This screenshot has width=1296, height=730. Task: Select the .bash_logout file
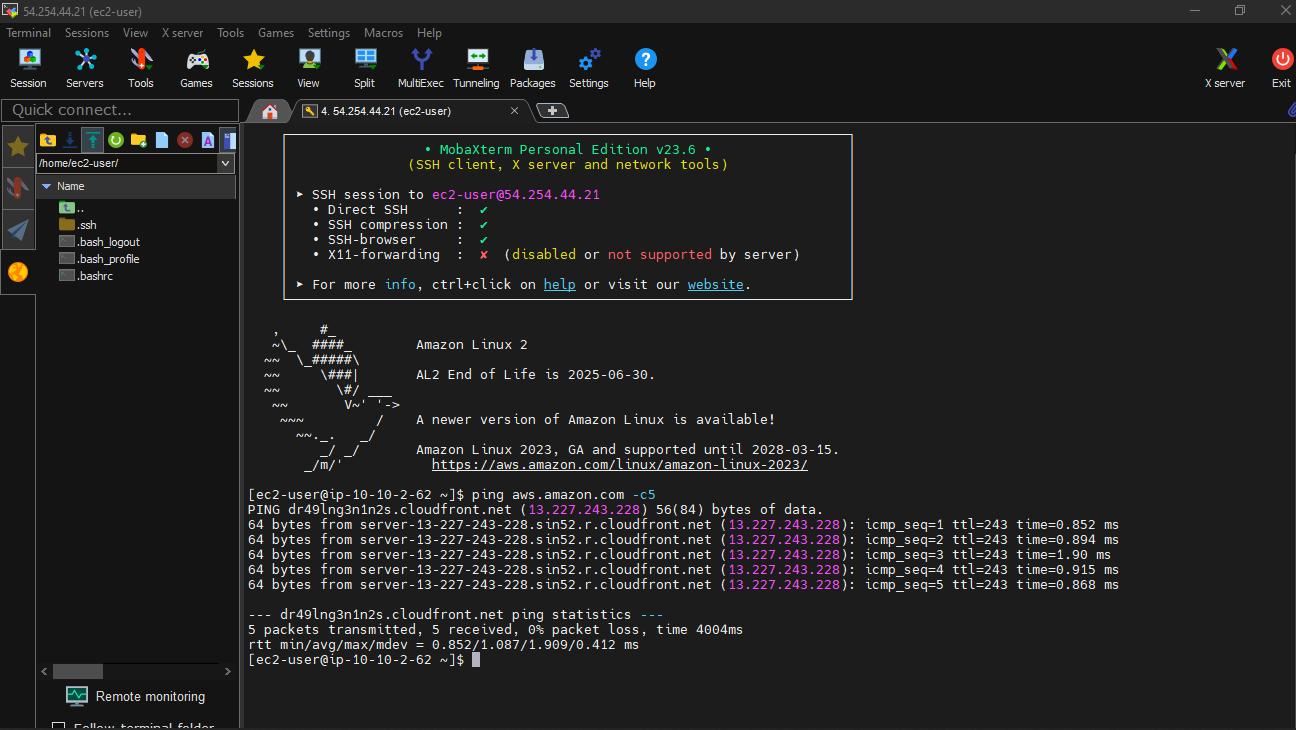[x=99, y=242]
